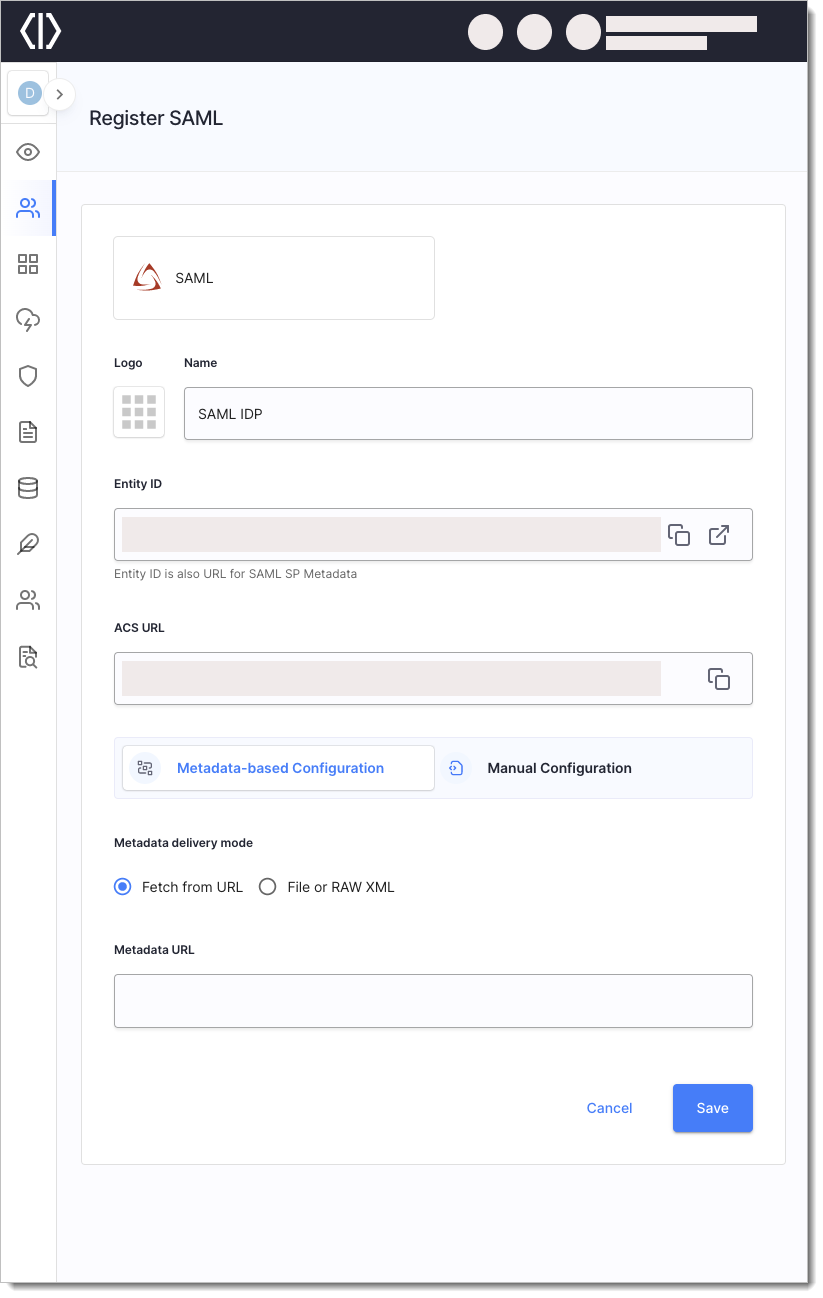Click the Name field containing SAML IDP
823x1298 pixels.
coord(468,413)
